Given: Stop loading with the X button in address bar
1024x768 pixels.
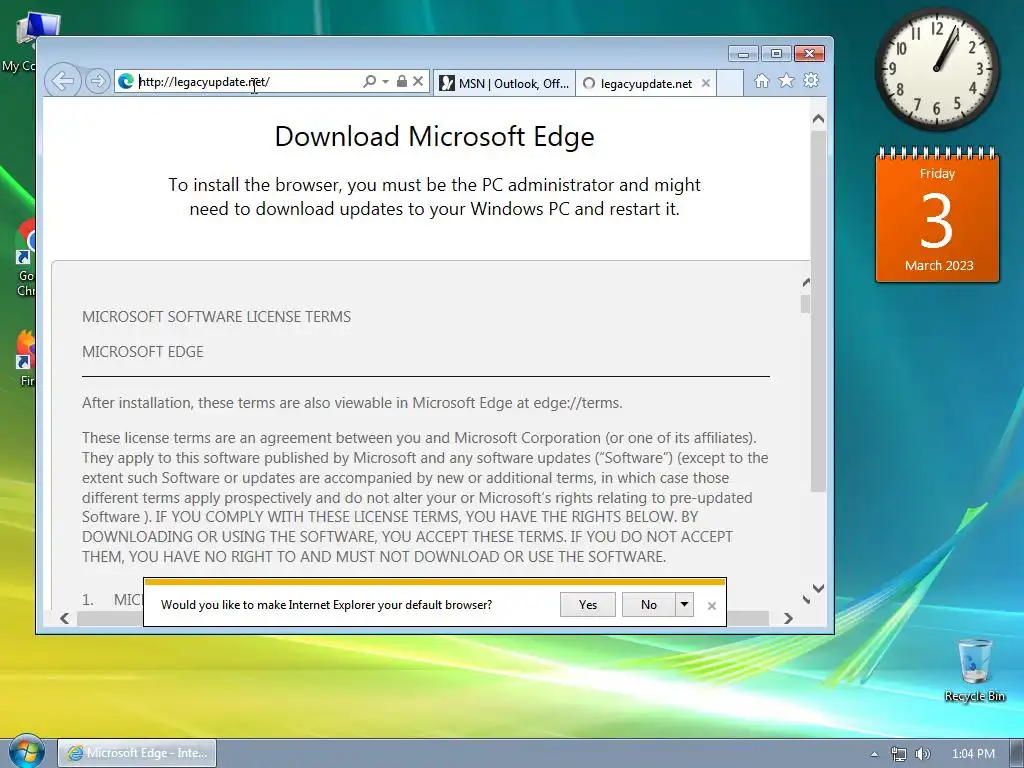Looking at the screenshot, I should pos(418,81).
